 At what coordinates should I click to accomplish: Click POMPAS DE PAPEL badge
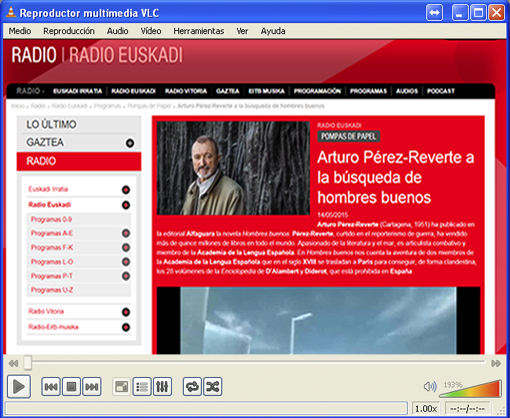pyautogui.click(x=348, y=136)
